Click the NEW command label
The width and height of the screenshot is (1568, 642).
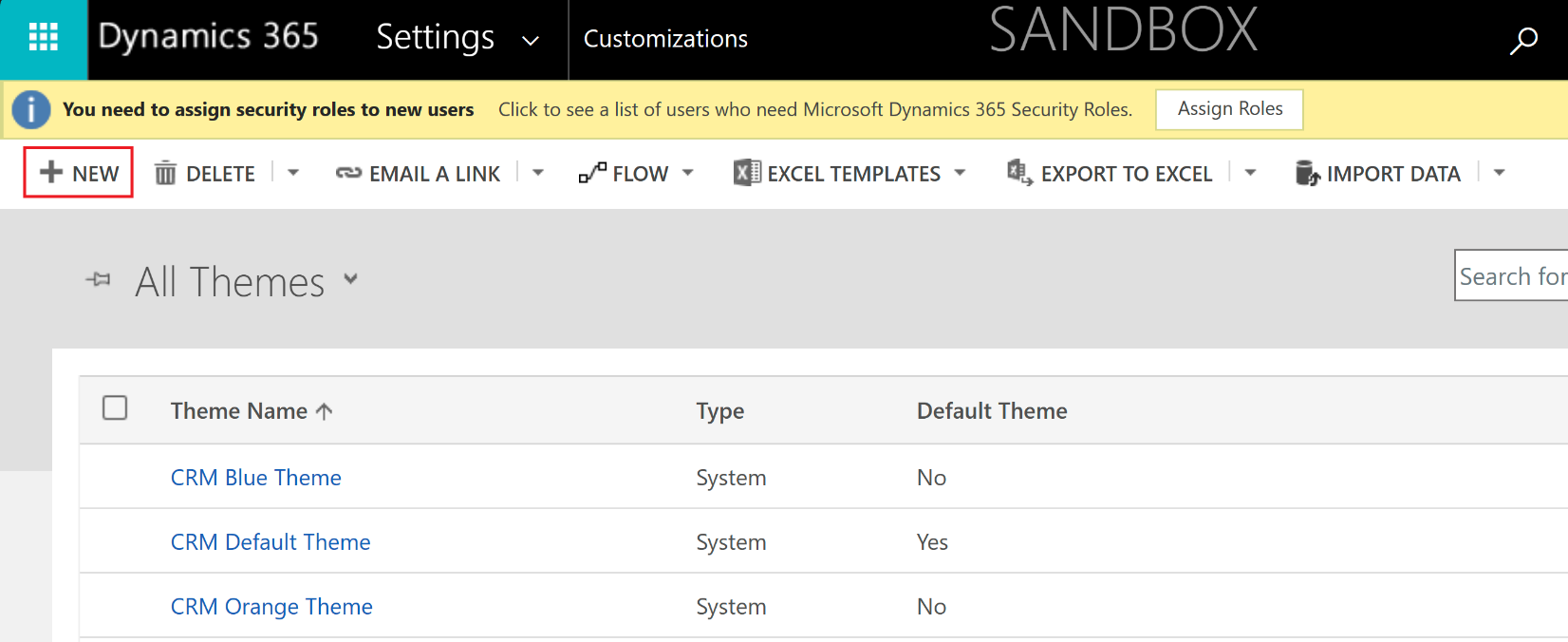pyautogui.click(x=96, y=174)
